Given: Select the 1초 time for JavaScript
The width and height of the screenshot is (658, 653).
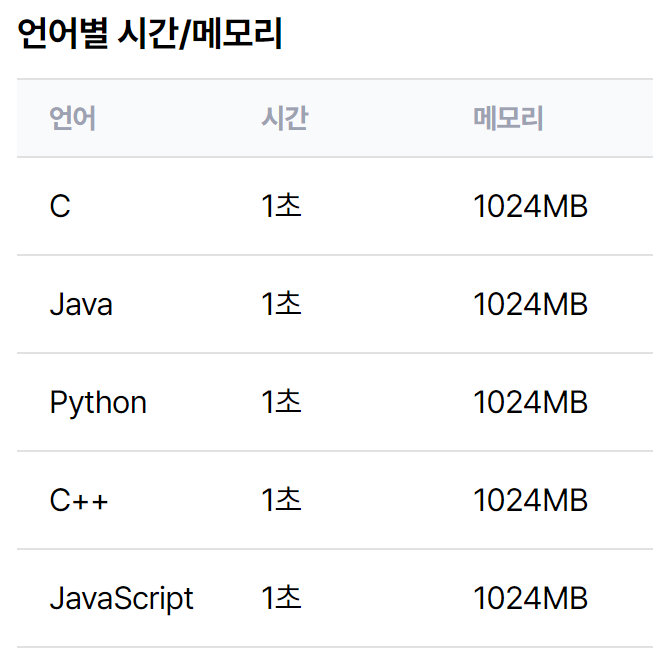Looking at the screenshot, I should (x=282, y=598).
